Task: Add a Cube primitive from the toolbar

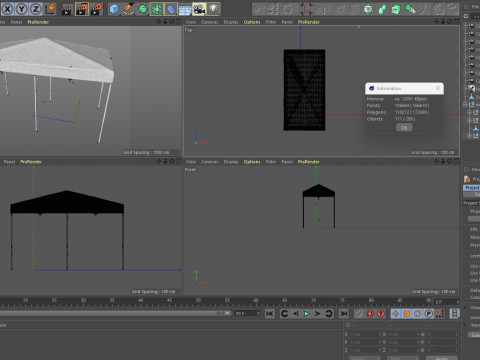Action: pos(114,9)
